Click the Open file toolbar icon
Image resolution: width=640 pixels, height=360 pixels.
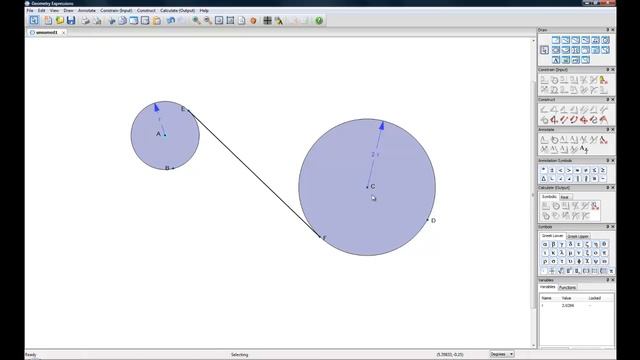(60, 20)
